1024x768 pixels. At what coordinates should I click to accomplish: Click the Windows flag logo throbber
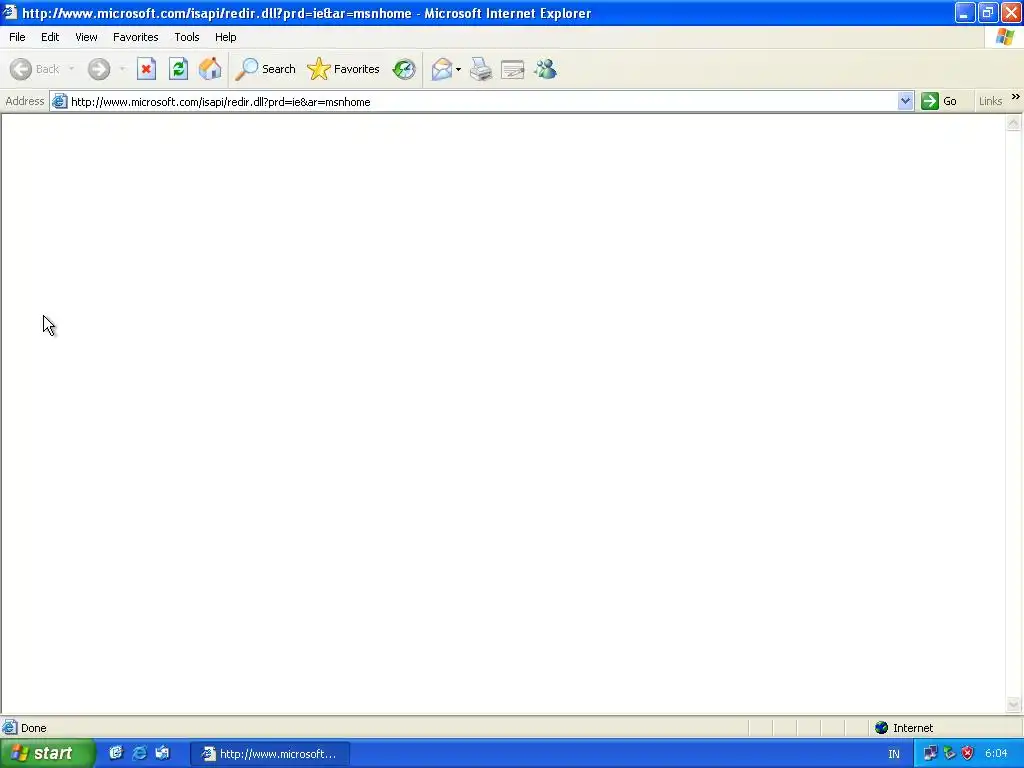coord(1005,37)
